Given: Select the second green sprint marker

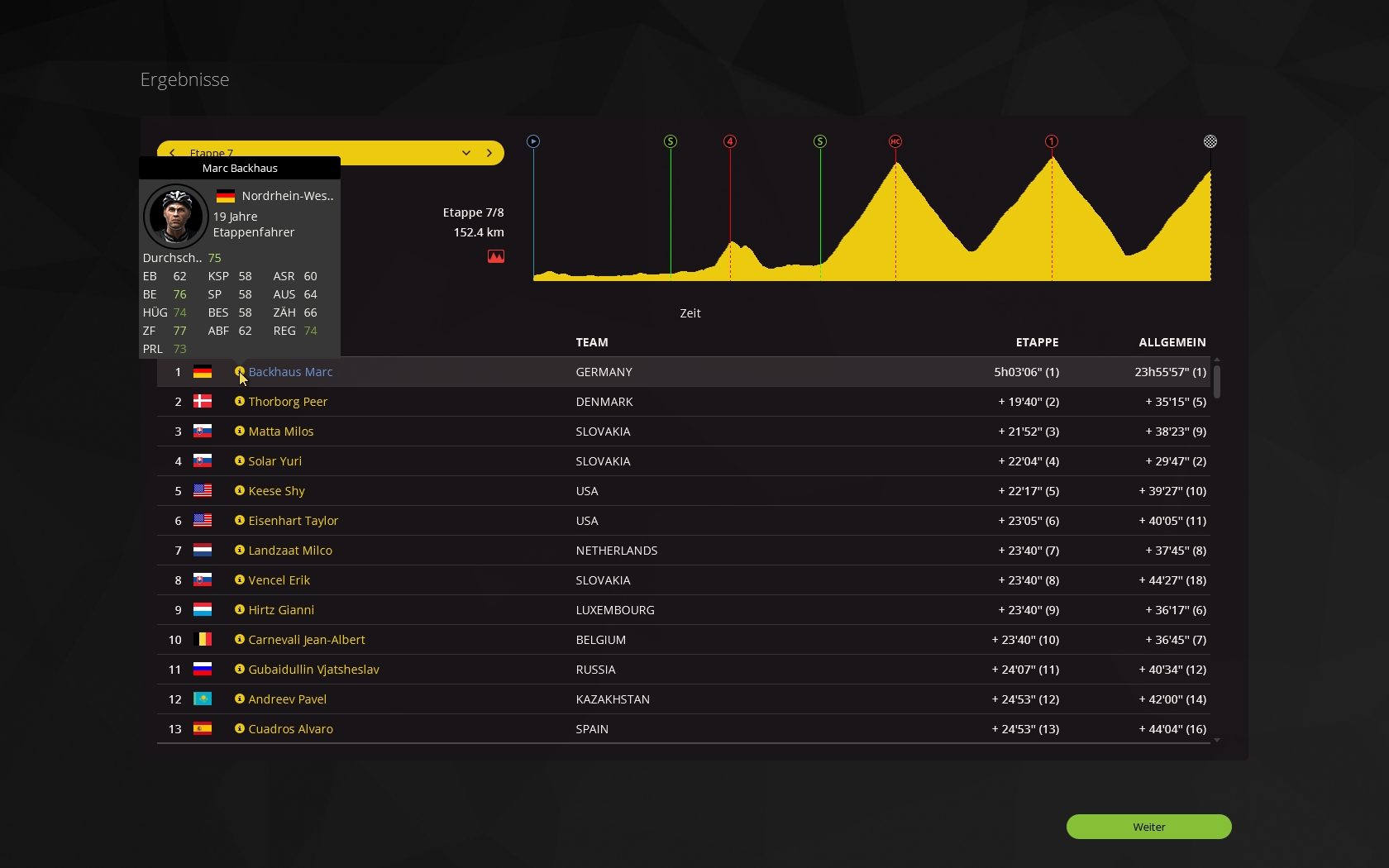Looking at the screenshot, I should 820,141.
